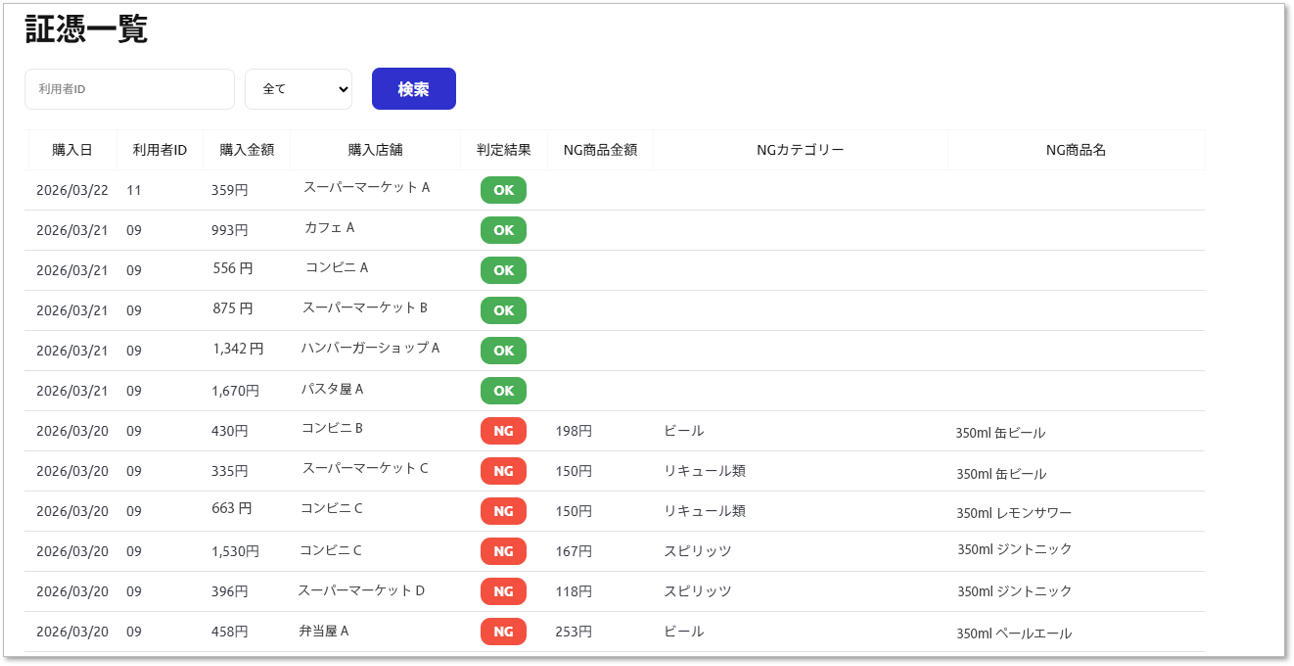The image size is (1294, 666).
Task: Click the 検索 button
Action: pyautogui.click(x=414, y=89)
